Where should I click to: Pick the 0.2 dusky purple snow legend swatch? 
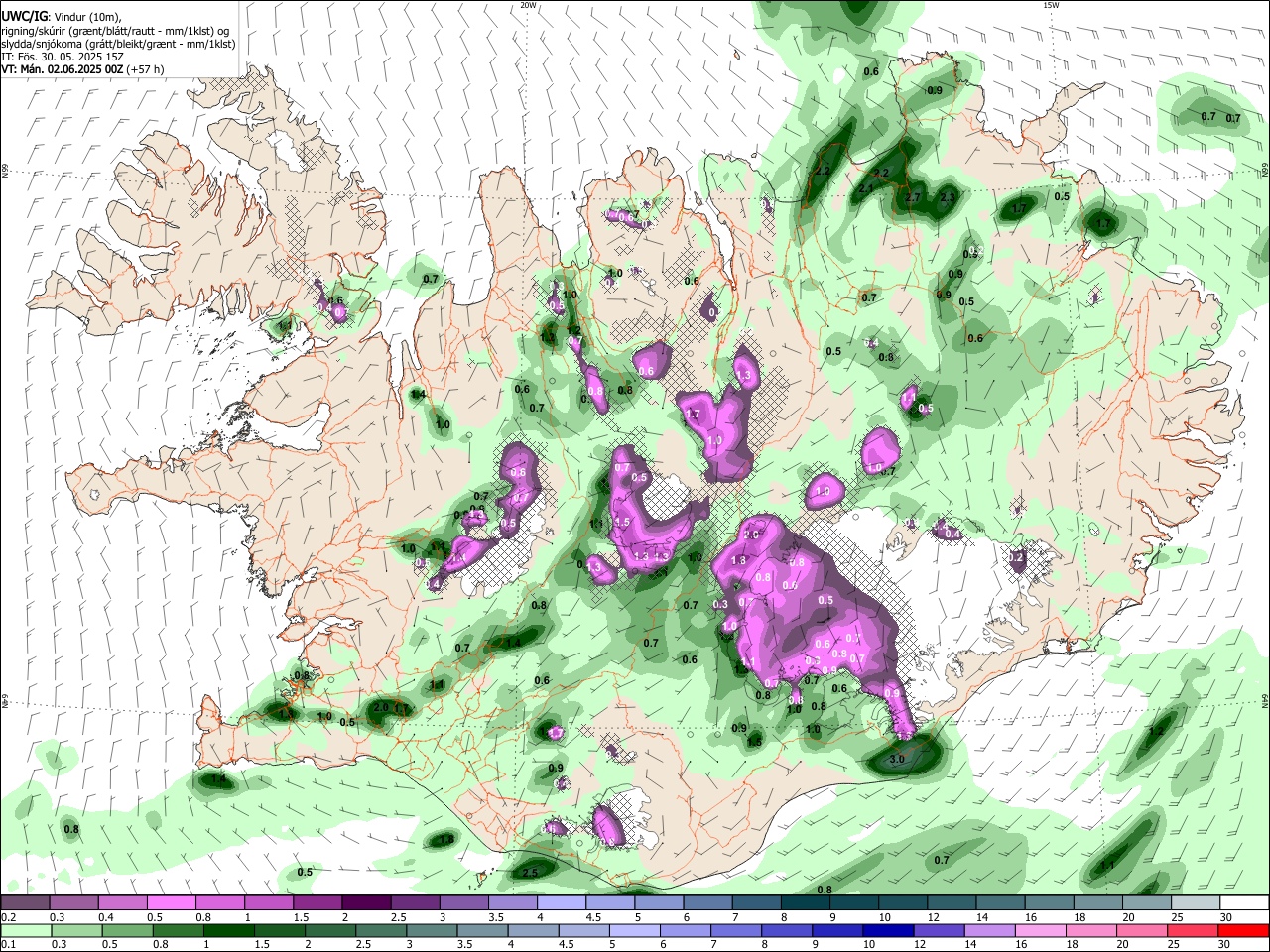[x=25, y=903]
